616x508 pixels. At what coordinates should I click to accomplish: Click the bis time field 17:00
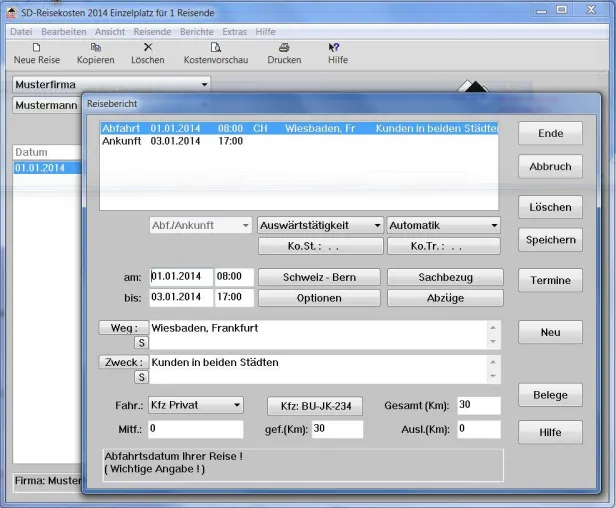click(234, 297)
